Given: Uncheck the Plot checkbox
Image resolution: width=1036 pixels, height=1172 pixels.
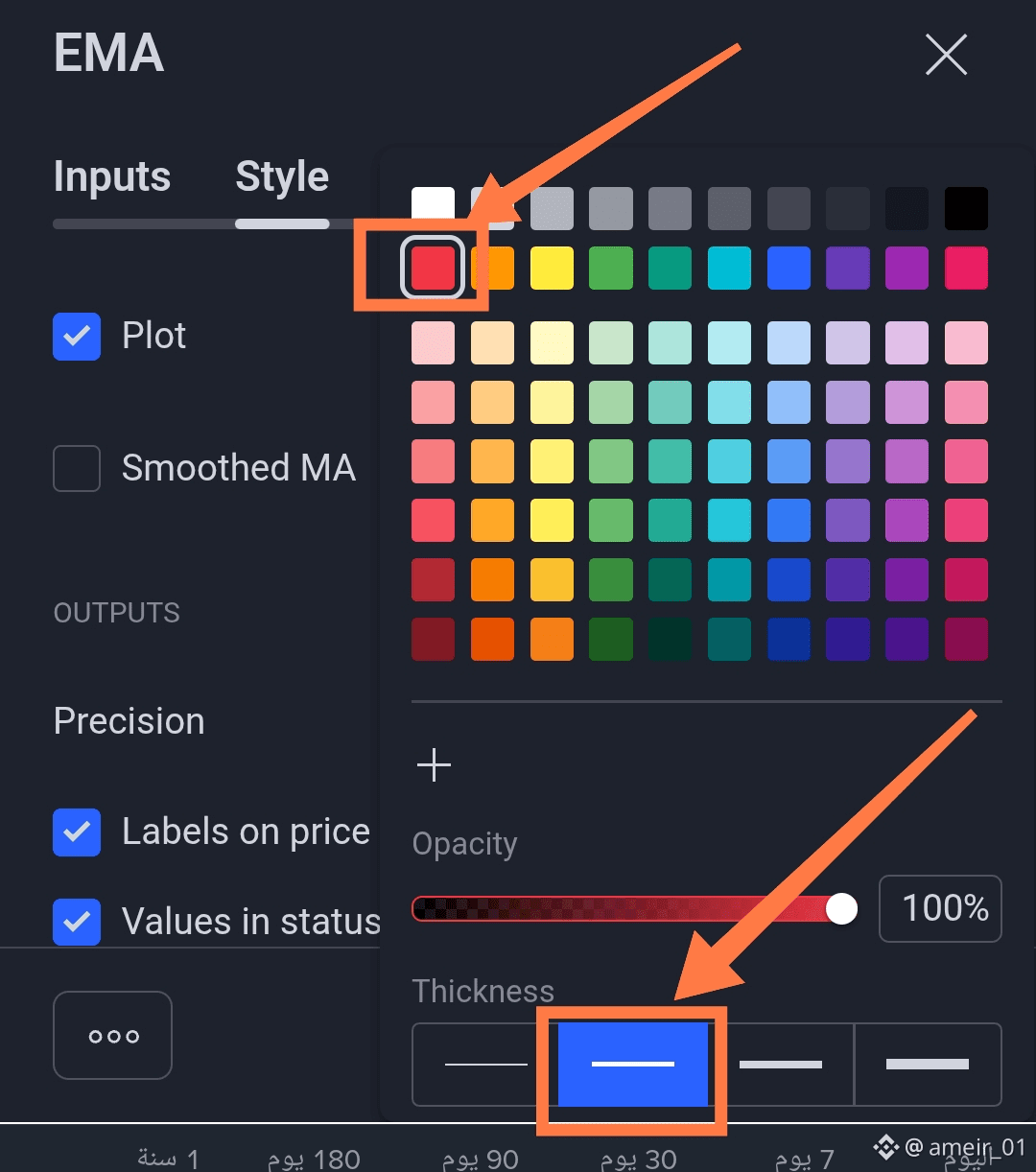Looking at the screenshot, I should [x=77, y=337].
